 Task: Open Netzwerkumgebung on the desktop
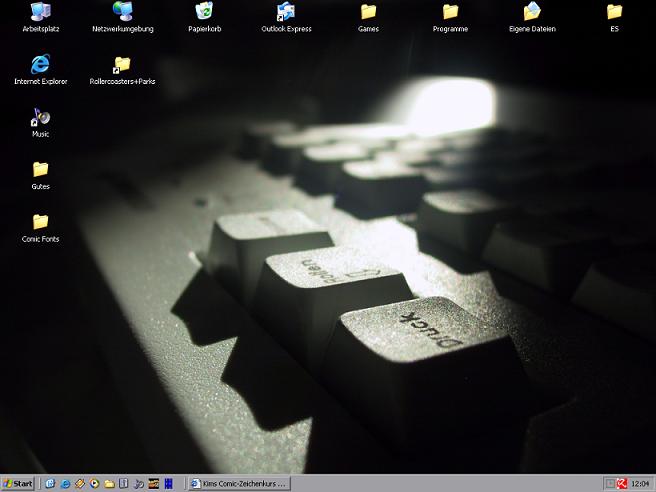(x=123, y=12)
